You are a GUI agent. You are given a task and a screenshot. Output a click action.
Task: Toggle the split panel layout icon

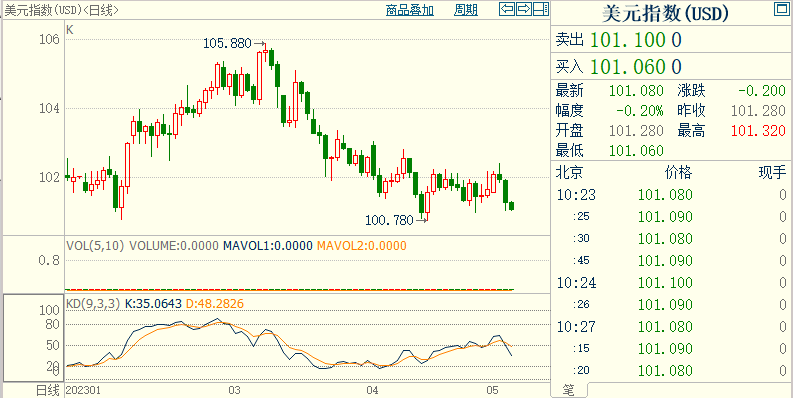pyautogui.click(x=541, y=9)
